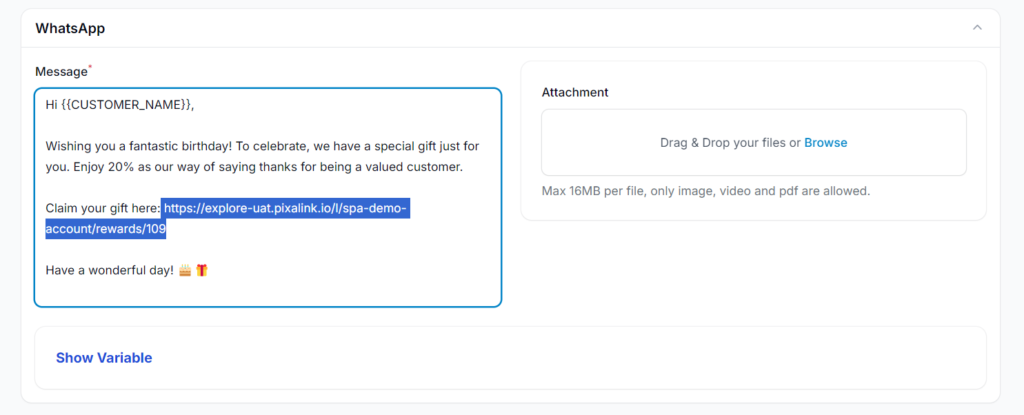Image resolution: width=1024 pixels, height=415 pixels.
Task: Click the Message field label
Action: (60, 72)
